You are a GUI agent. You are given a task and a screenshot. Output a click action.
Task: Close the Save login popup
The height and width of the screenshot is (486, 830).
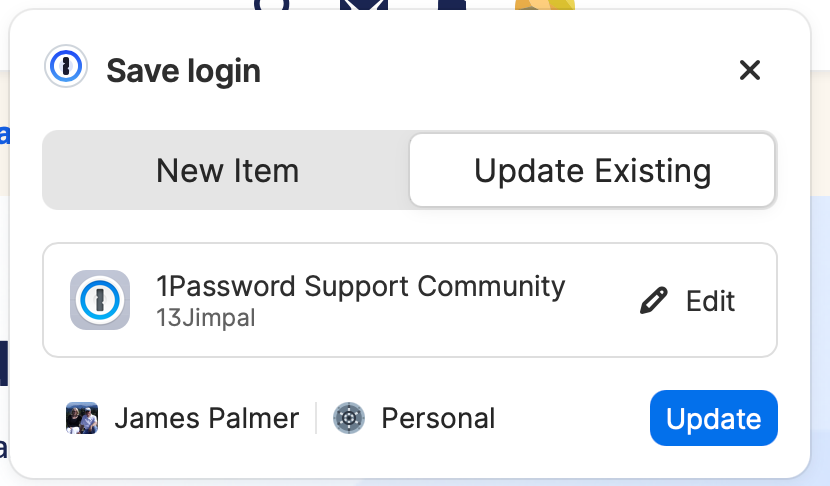tap(749, 70)
